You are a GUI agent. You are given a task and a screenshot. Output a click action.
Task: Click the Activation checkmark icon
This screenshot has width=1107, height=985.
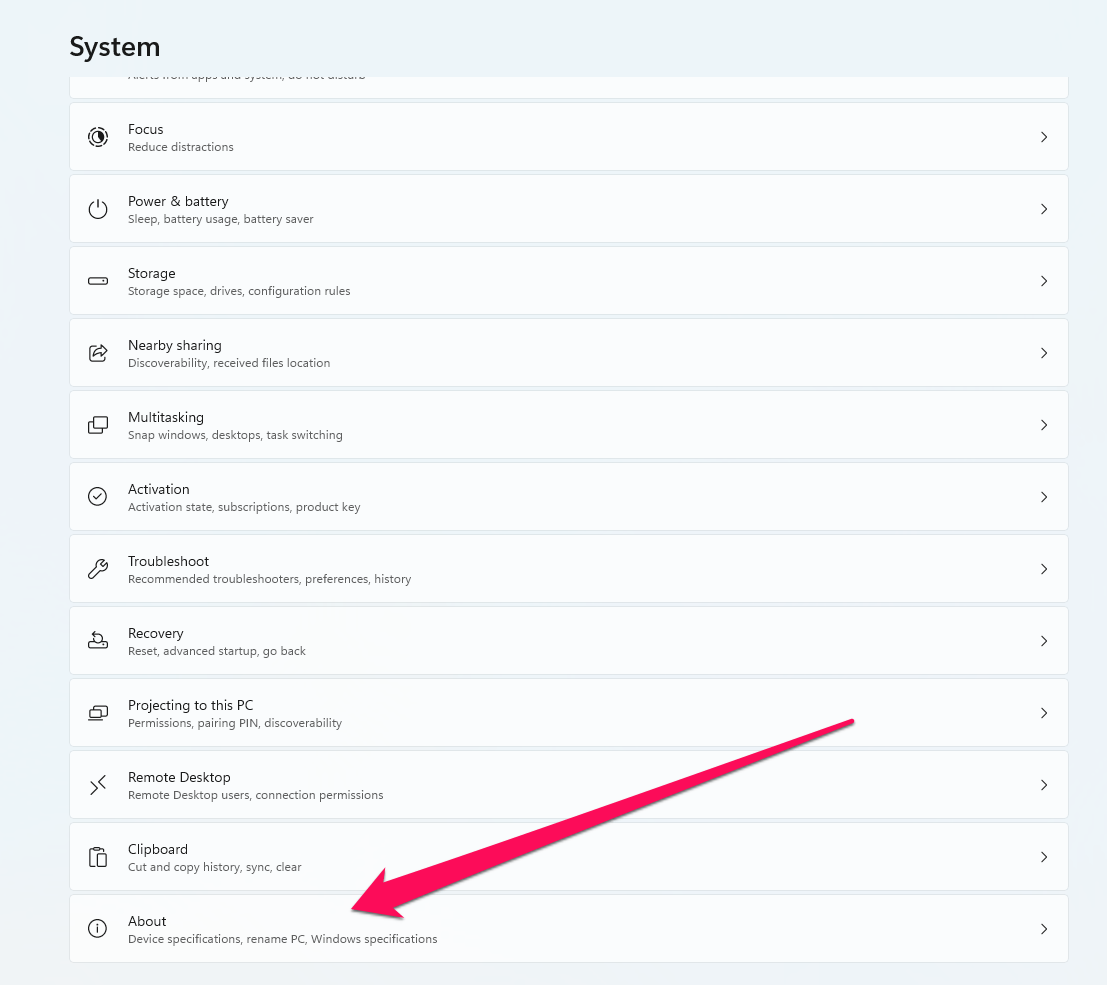coord(98,497)
